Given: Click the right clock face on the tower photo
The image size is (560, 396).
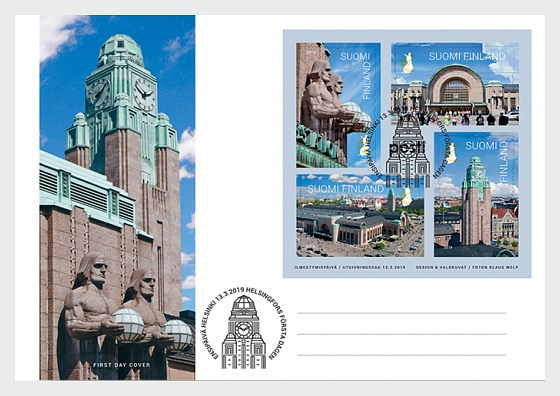Looking at the screenshot, I should pyautogui.click(x=144, y=94).
